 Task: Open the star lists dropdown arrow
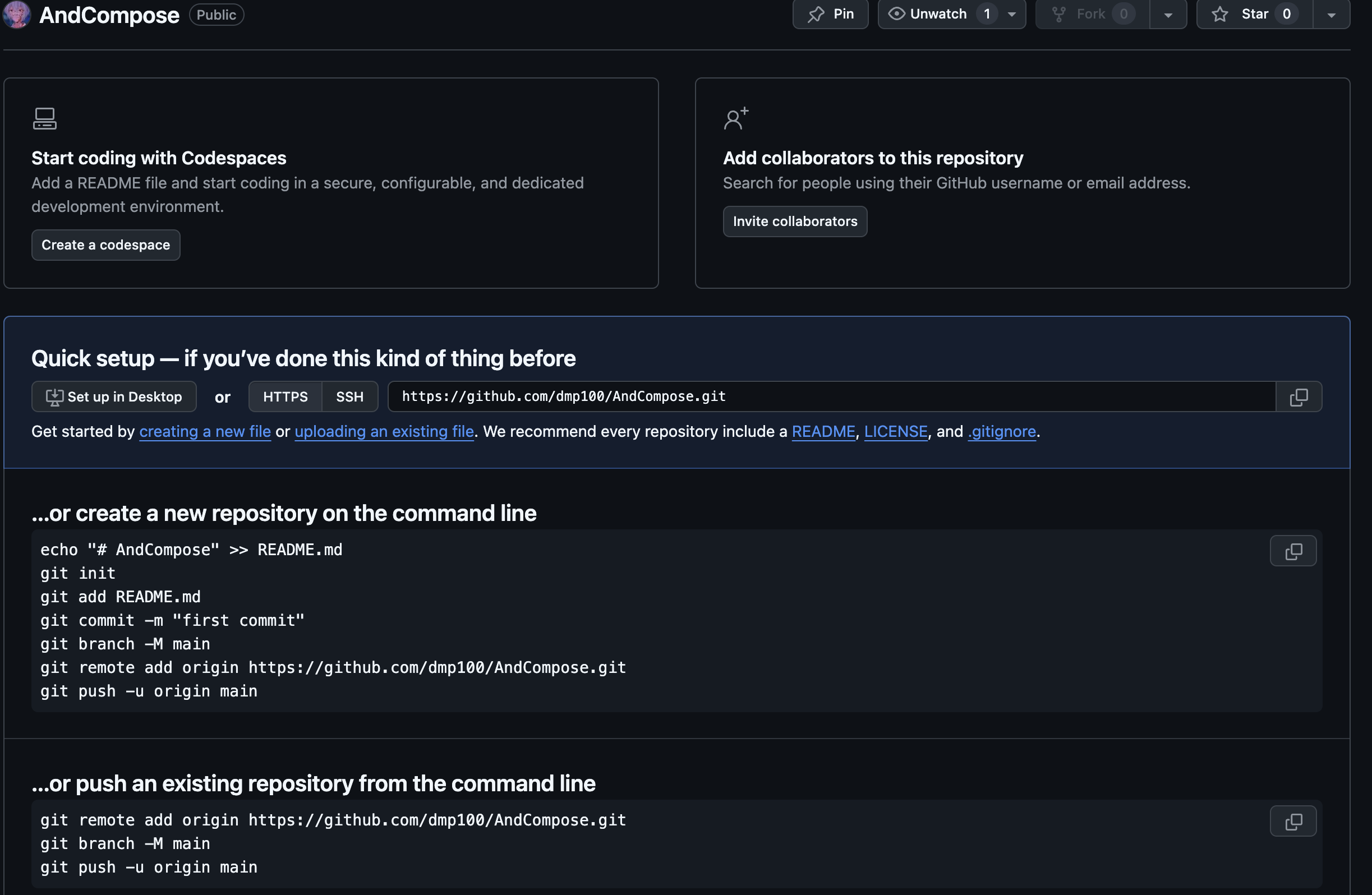pyautogui.click(x=1331, y=14)
